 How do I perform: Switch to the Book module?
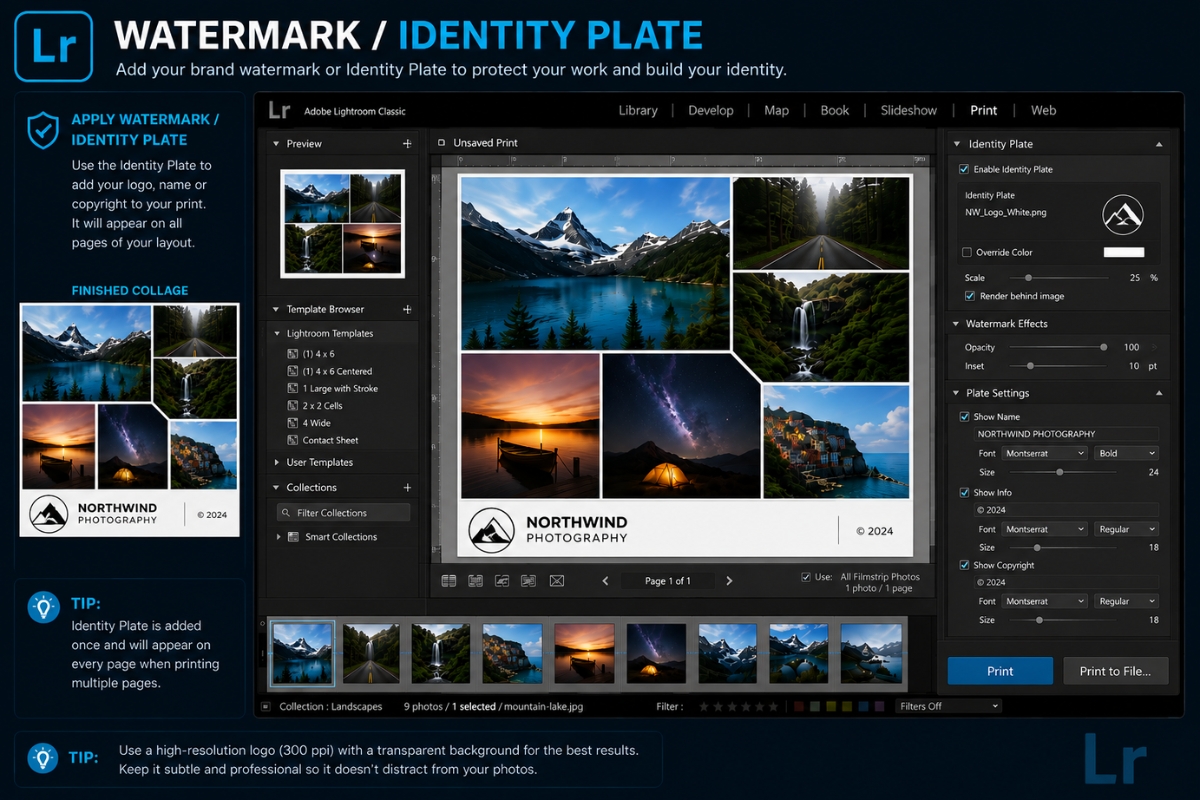click(835, 111)
